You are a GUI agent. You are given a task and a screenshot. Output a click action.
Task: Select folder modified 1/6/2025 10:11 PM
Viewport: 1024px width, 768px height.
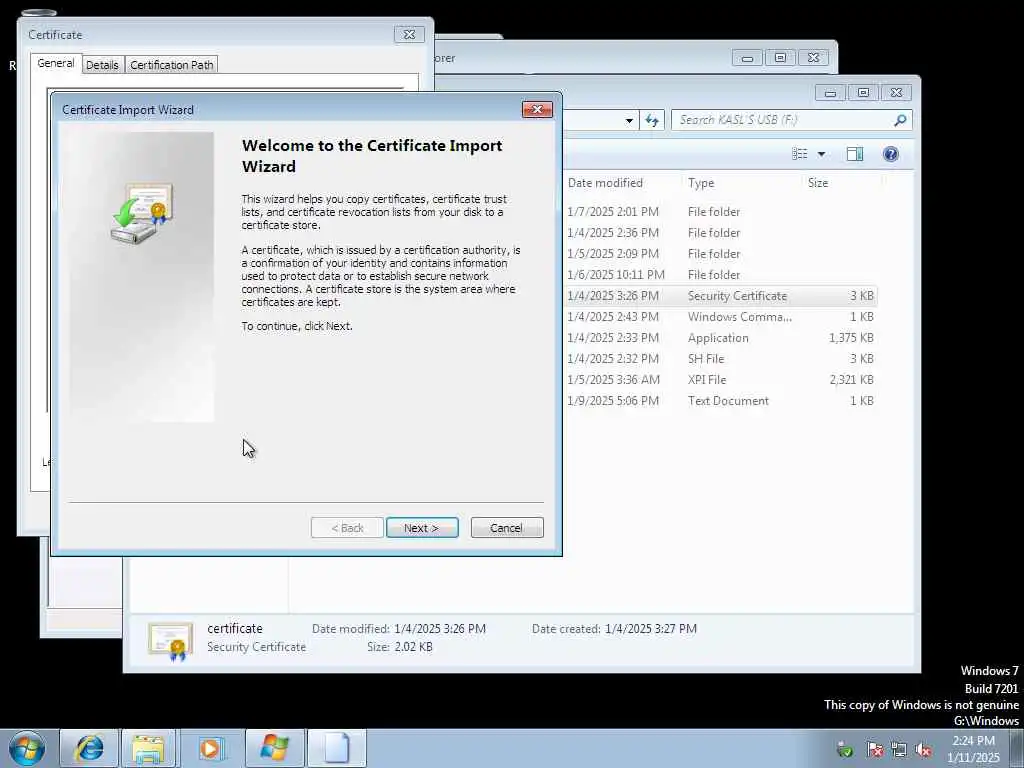(720, 275)
